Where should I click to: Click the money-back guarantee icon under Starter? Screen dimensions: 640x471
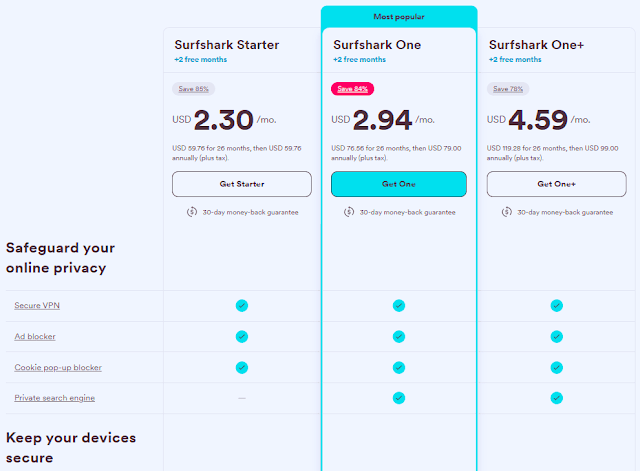[192, 212]
